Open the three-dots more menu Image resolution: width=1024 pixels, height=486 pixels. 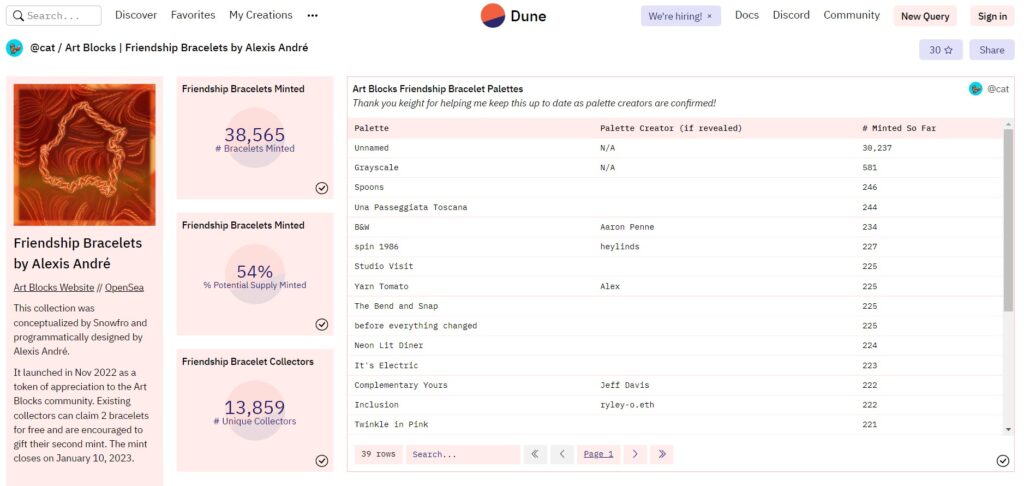point(313,15)
